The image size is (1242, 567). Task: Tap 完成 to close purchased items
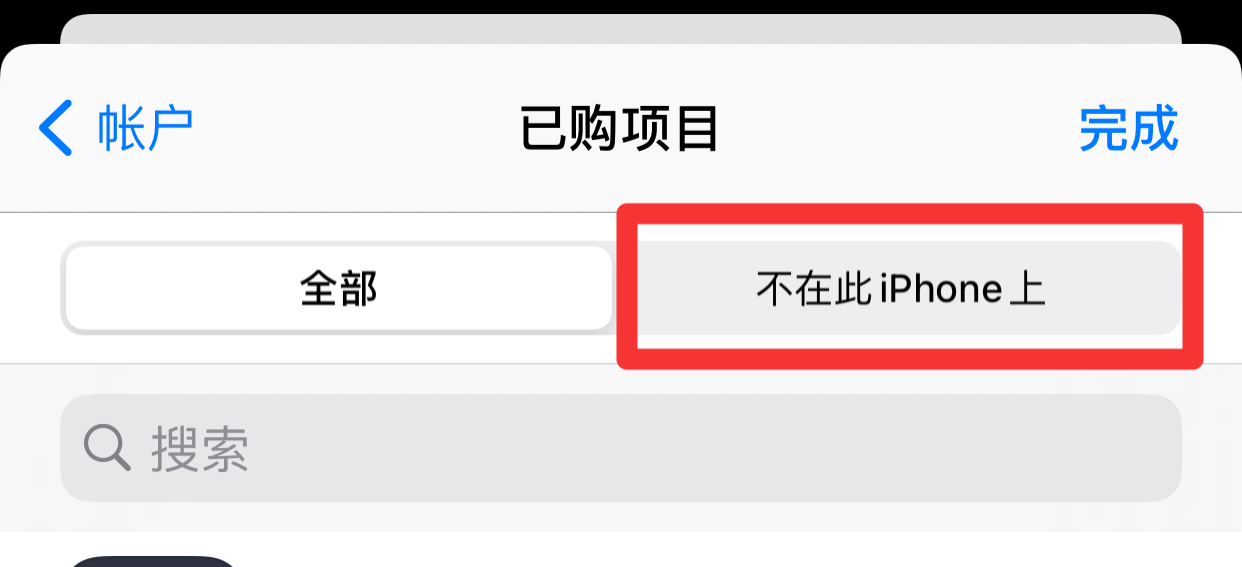(1129, 128)
